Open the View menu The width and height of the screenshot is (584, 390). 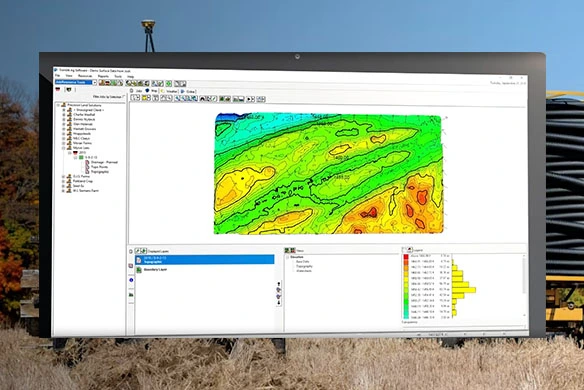coord(69,76)
